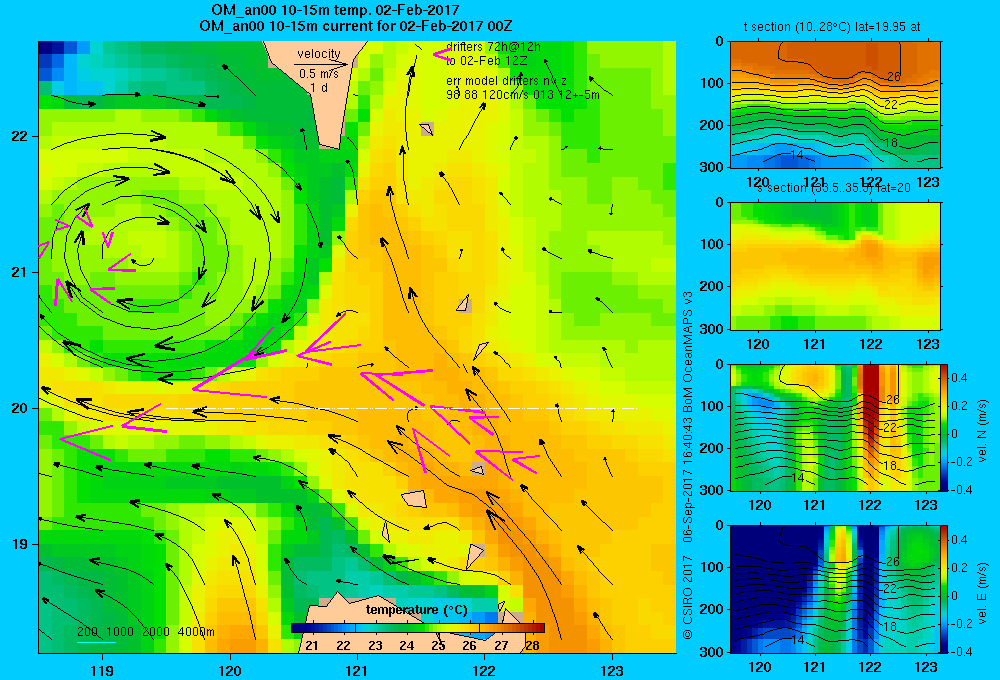1000x680 pixels.
Task: Click the temperature section plot panel
Action: click(x=835, y=105)
